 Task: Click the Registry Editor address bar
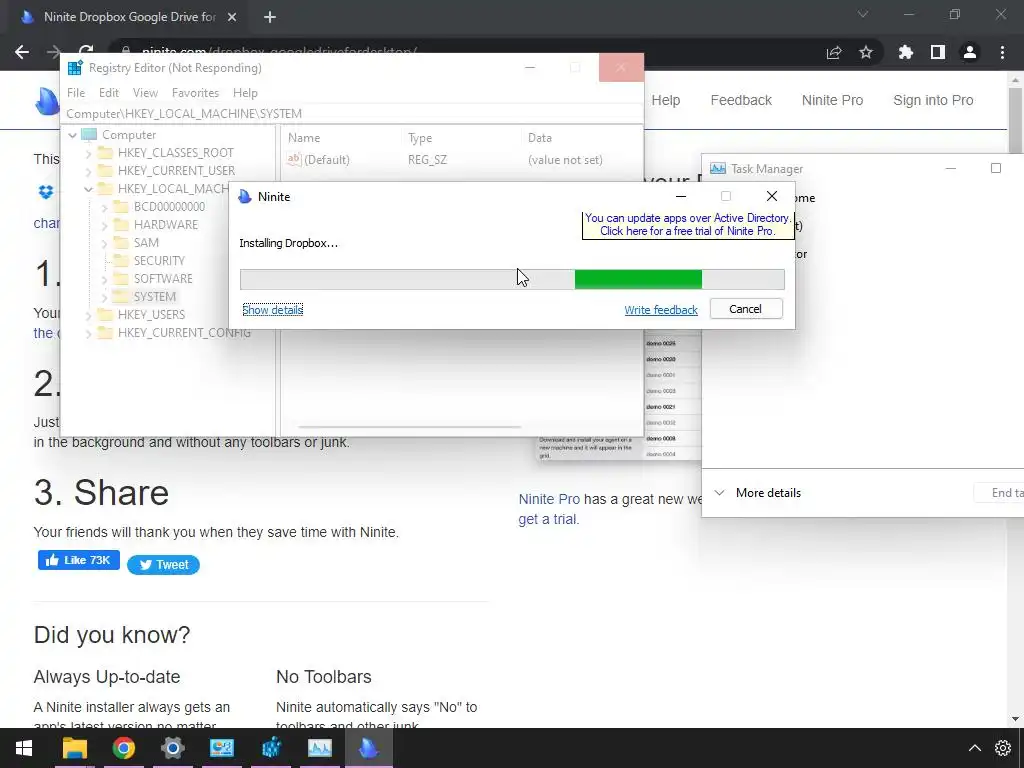click(x=353, y=114)
